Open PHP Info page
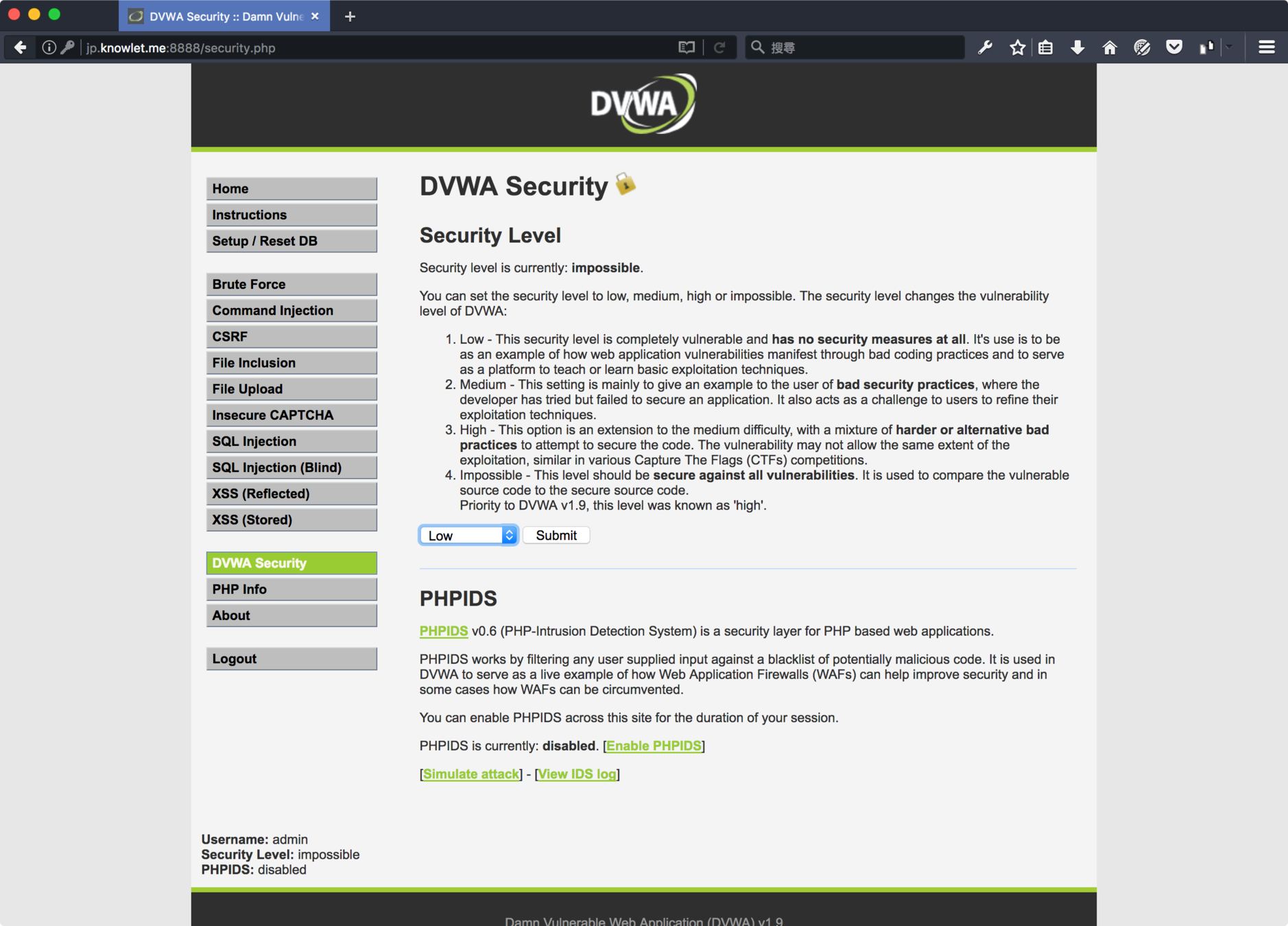 tap(291, 589)
